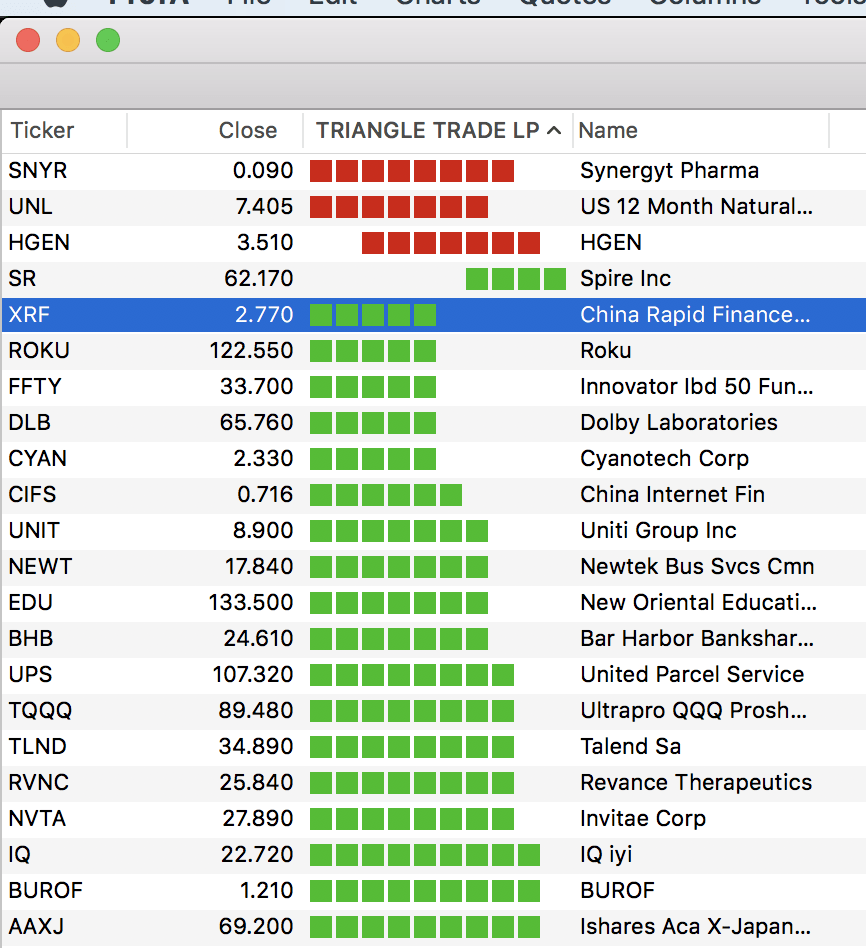Sort by TRIANGLE TRADE LP column header
The image size is (866, 948).
coord(428,131)
